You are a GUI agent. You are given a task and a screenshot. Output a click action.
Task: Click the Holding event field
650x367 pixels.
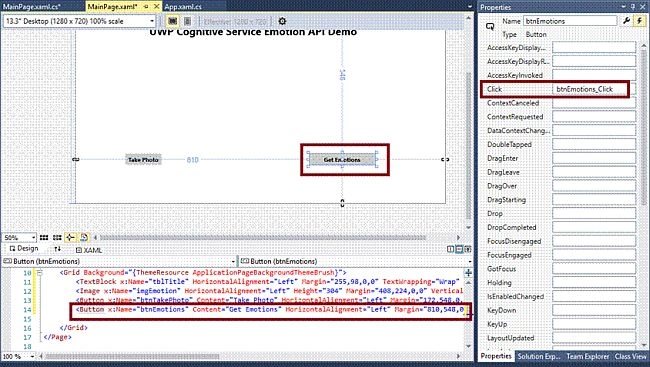pyautogui.click(x=594, y=283)
